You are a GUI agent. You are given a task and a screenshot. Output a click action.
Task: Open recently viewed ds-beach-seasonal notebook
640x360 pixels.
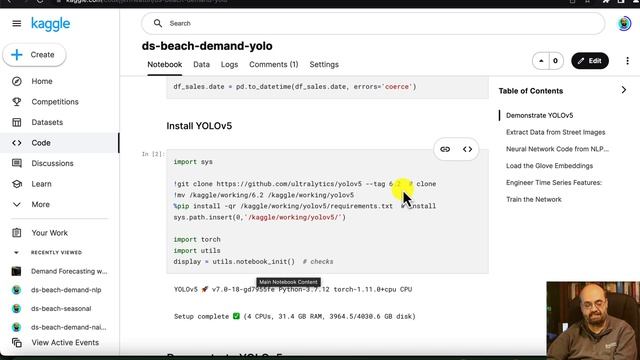60,309
